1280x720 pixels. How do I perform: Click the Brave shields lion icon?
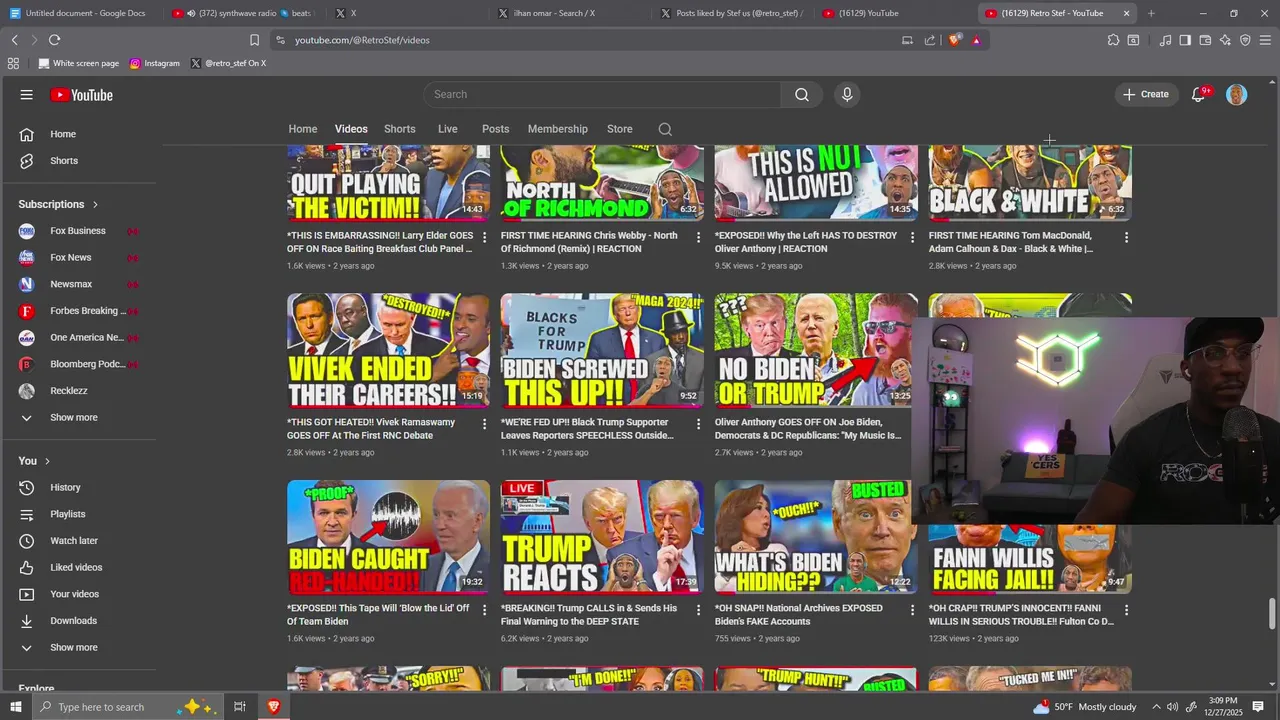(x=955, y=40)
